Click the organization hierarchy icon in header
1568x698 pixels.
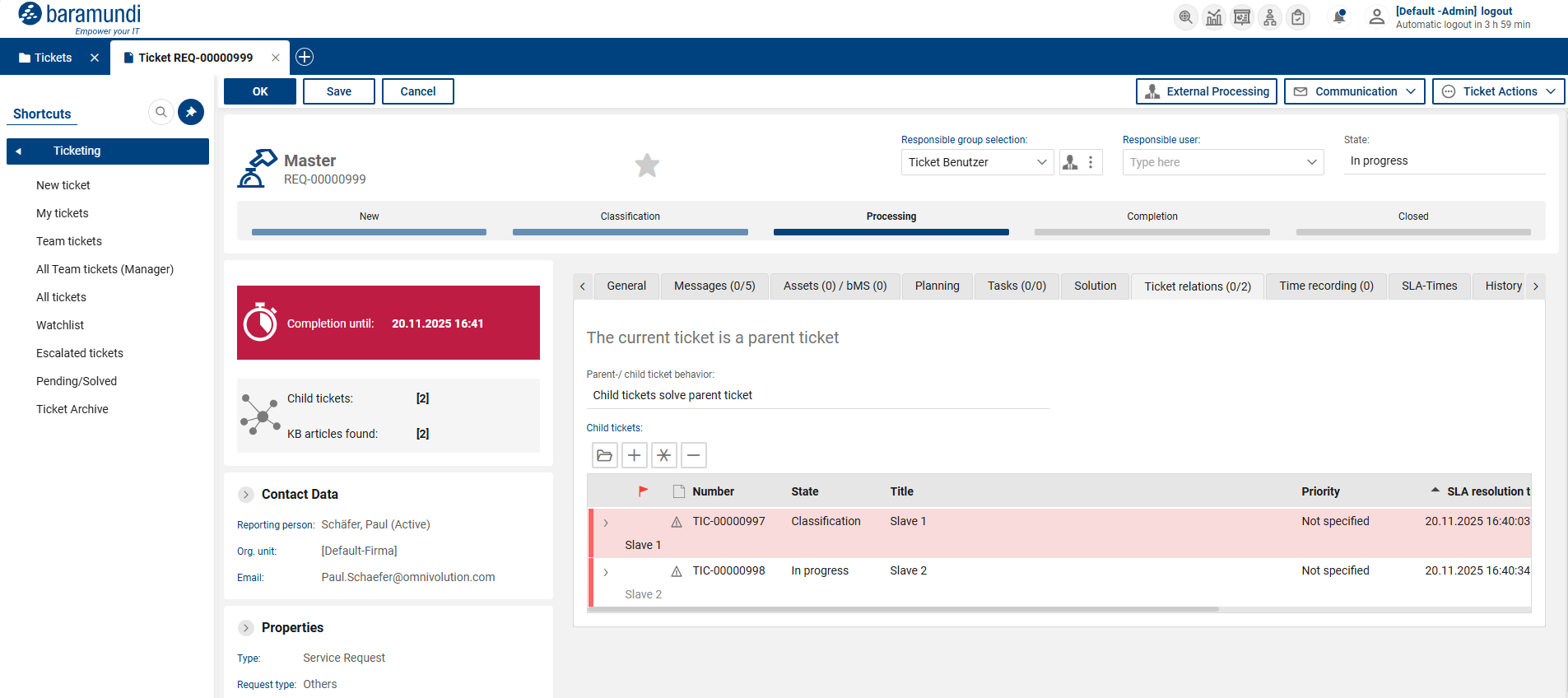1270,17
